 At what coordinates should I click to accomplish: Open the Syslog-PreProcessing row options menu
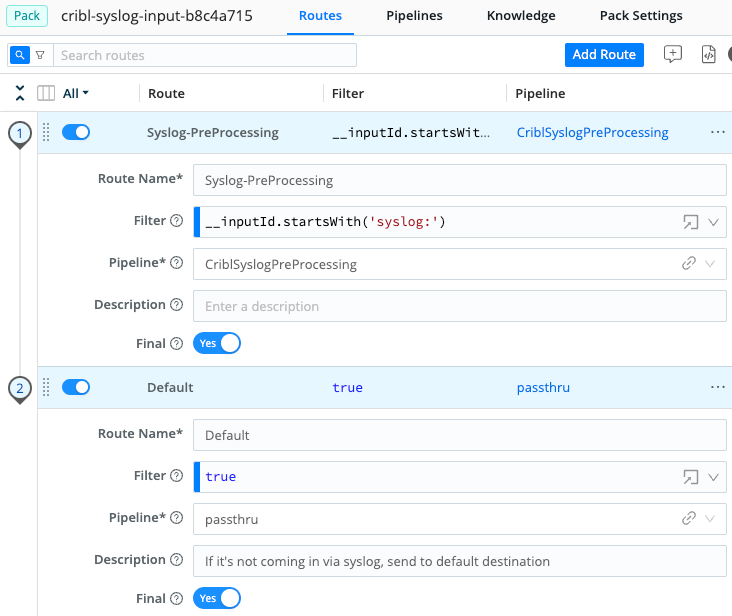click(x=717, y=132)
